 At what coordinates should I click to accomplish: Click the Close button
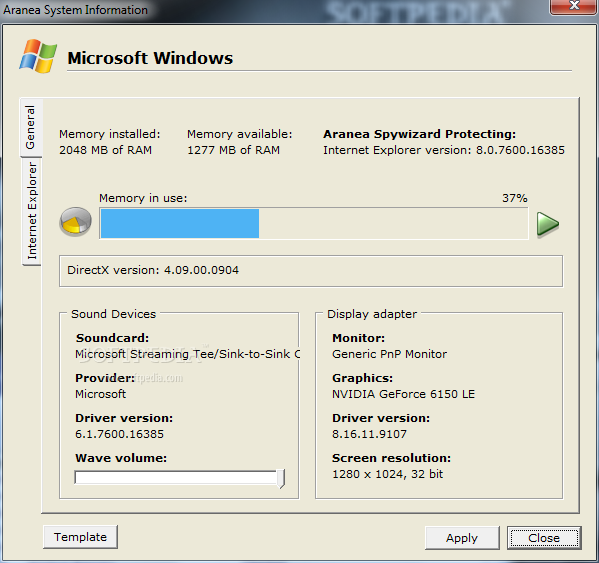pyautogui.click(x=544, y=538)
